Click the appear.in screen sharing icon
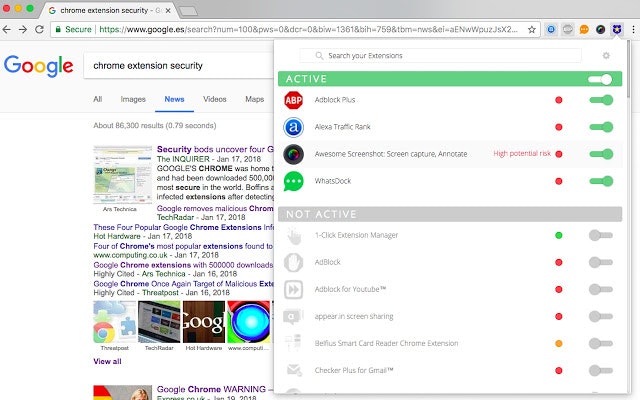 (x=293, y=316)
